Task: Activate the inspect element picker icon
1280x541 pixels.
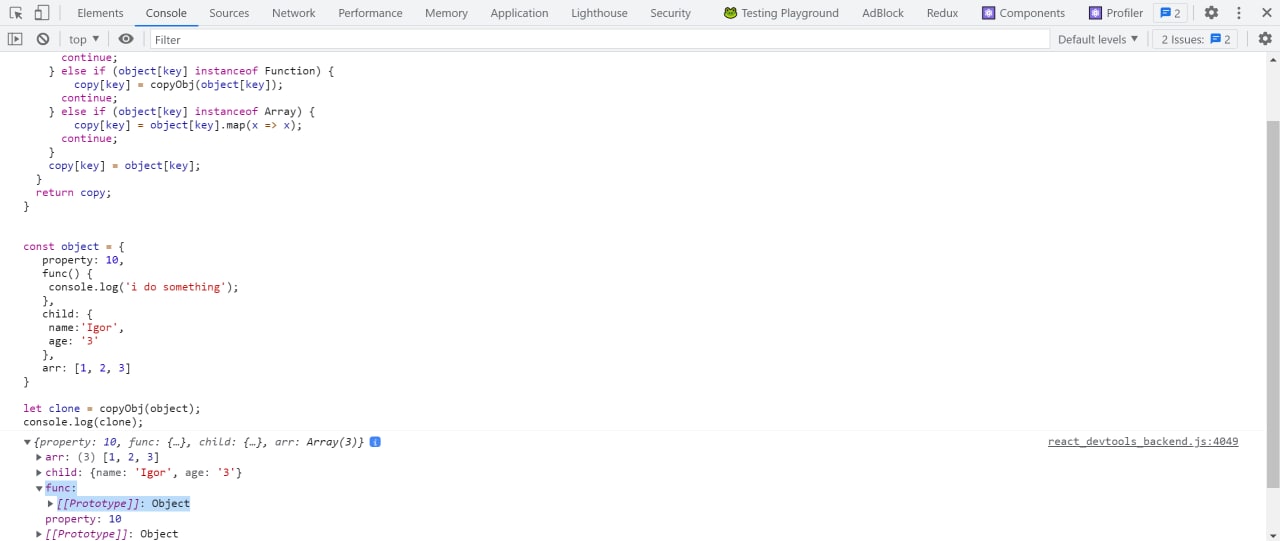Action: point(16,13)
